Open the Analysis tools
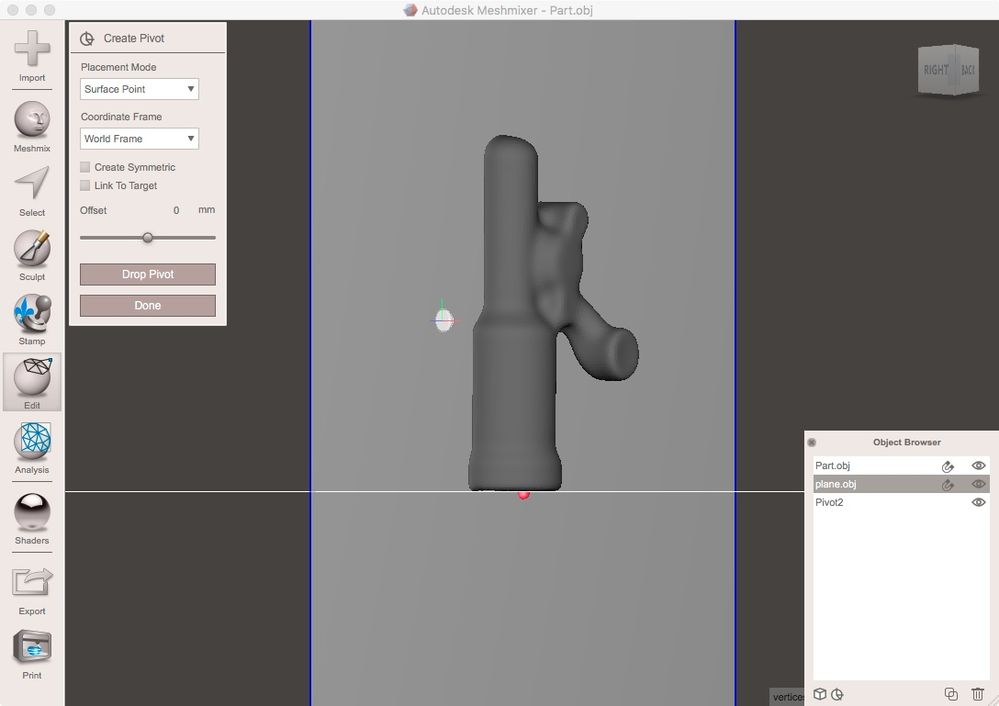 pyautogui.click(x=32, y=448)
